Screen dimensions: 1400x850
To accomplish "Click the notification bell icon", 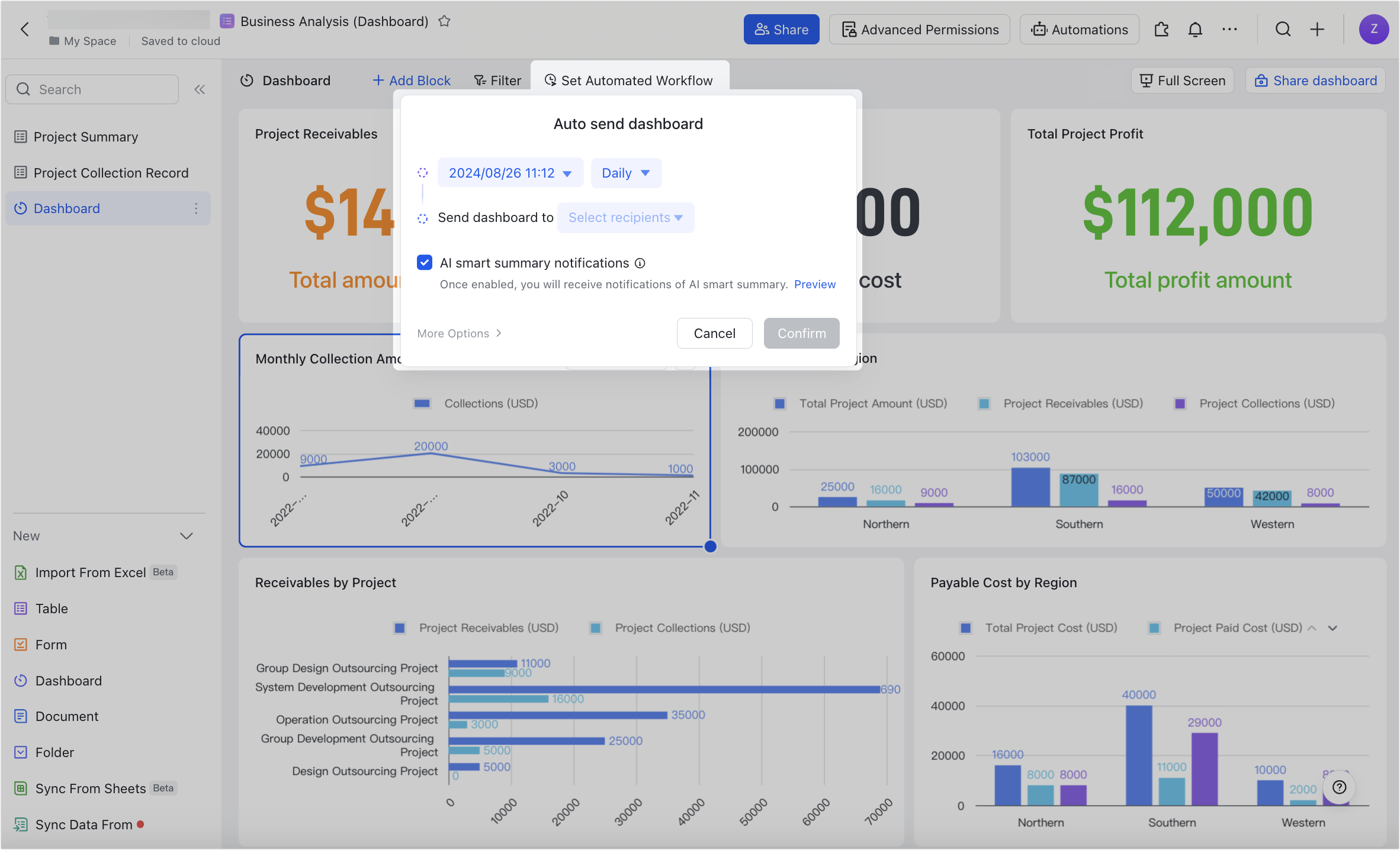I will coord(1195,29).
